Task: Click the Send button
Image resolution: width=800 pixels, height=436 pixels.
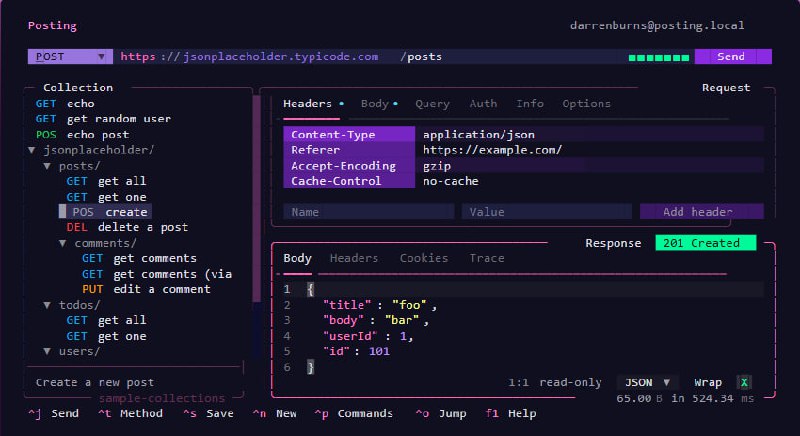Action: pyautogui.click(x=733, y=57)
